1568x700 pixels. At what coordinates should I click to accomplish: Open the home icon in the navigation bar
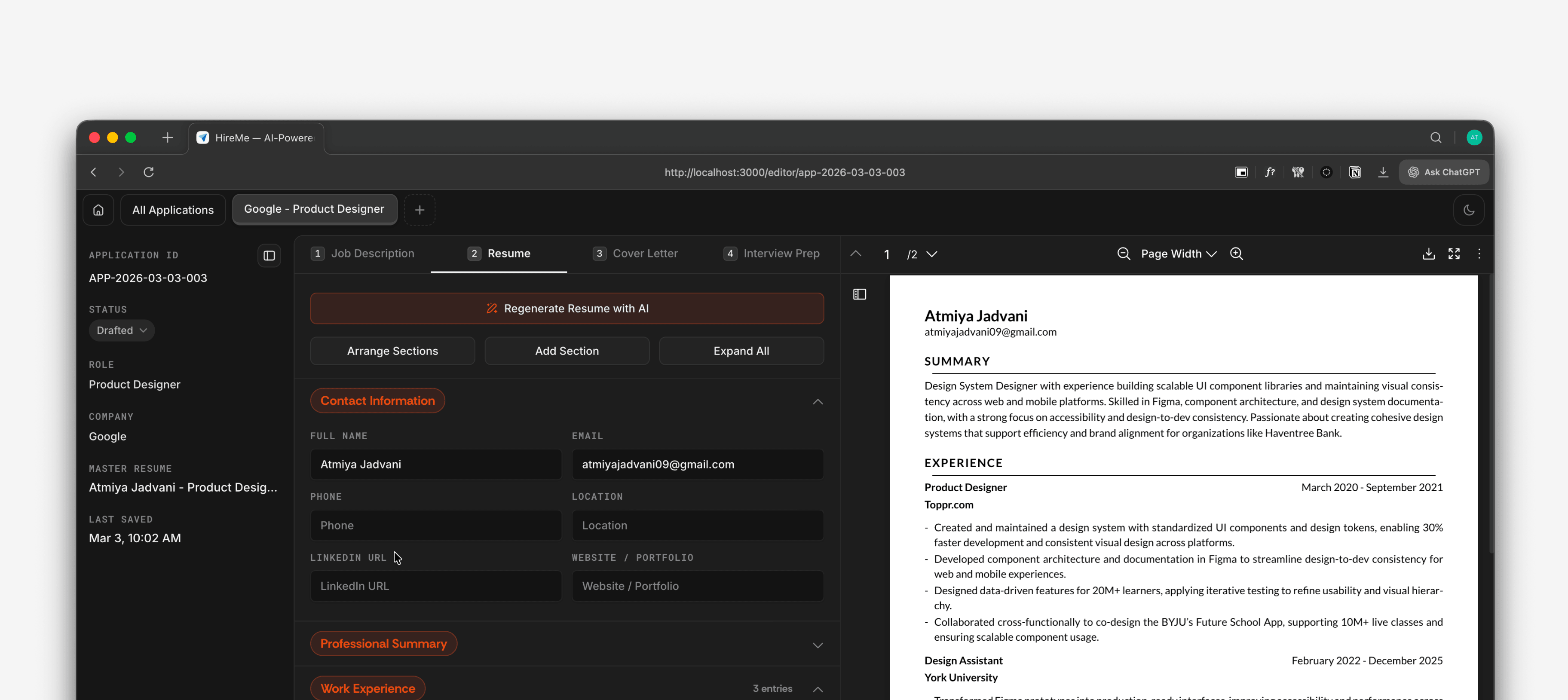[98, 209]
